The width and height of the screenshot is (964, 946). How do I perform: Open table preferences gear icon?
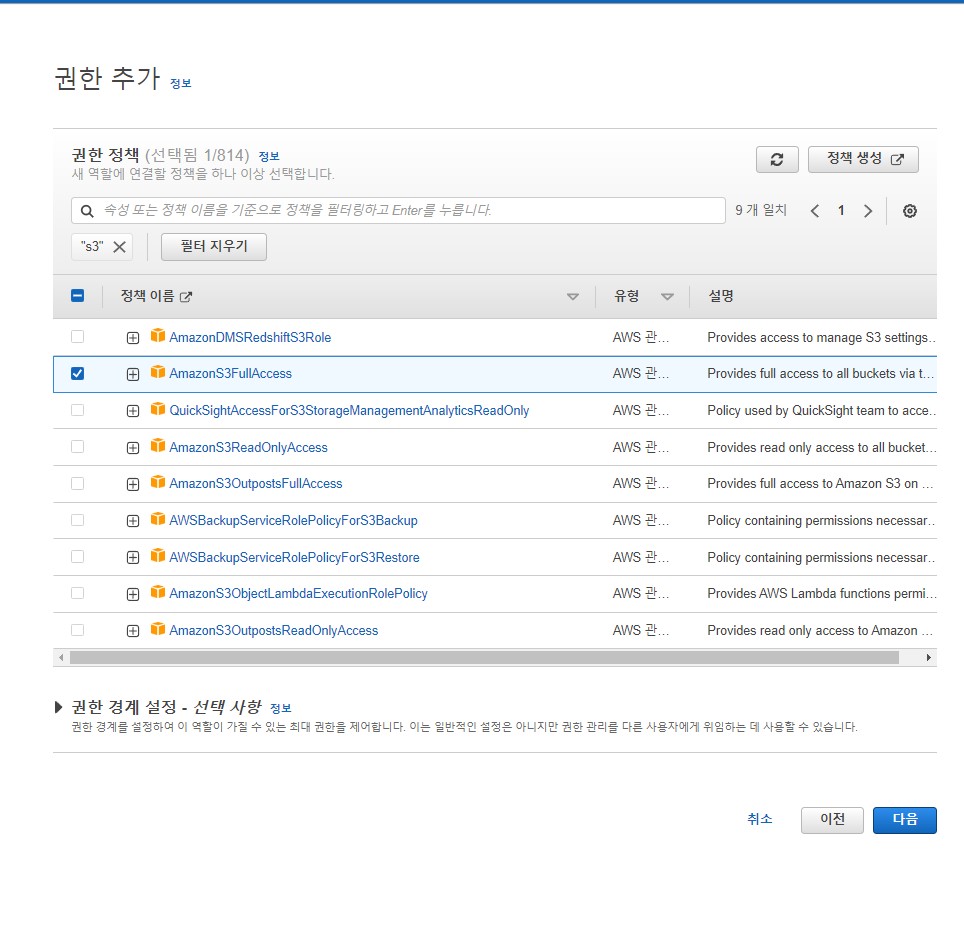(909, 211)
